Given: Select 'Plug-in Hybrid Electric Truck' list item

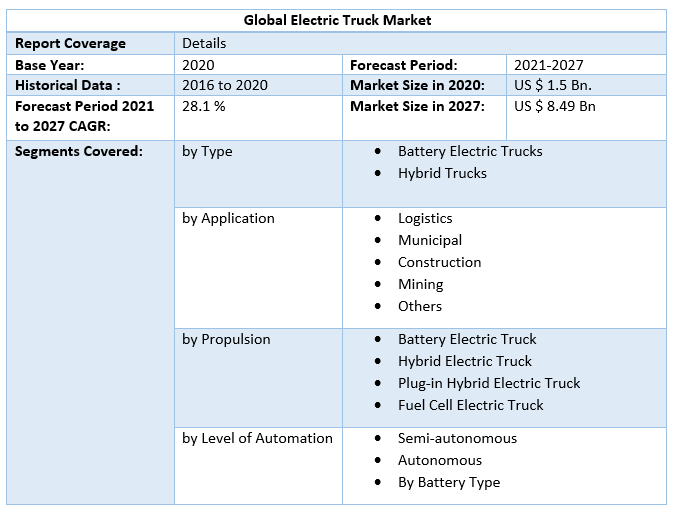Looking at the screenshot, I should pyautogui.click(x=489, y=383).
